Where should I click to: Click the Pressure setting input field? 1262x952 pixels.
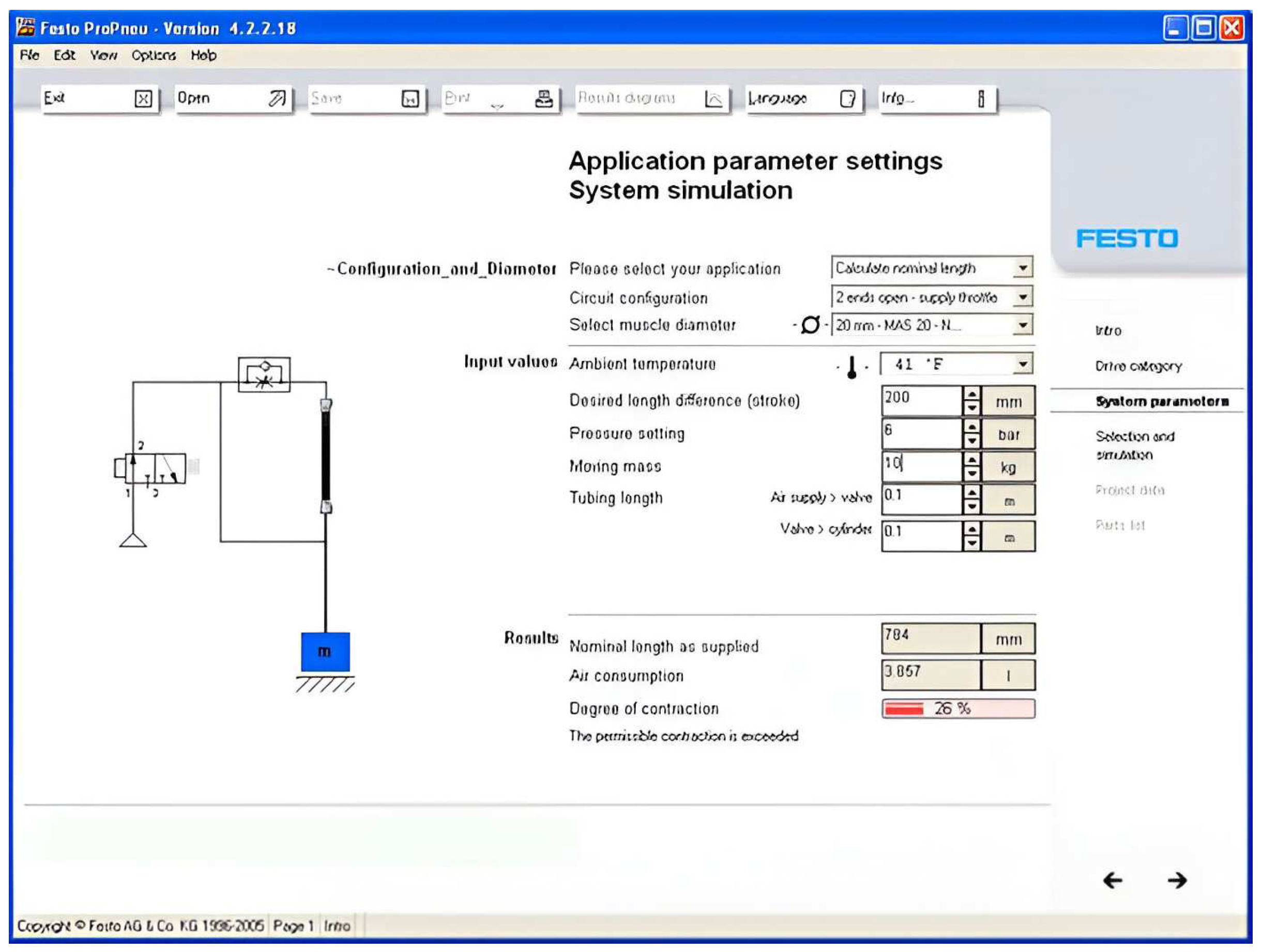pyautogui.click(x=922, y=434)
